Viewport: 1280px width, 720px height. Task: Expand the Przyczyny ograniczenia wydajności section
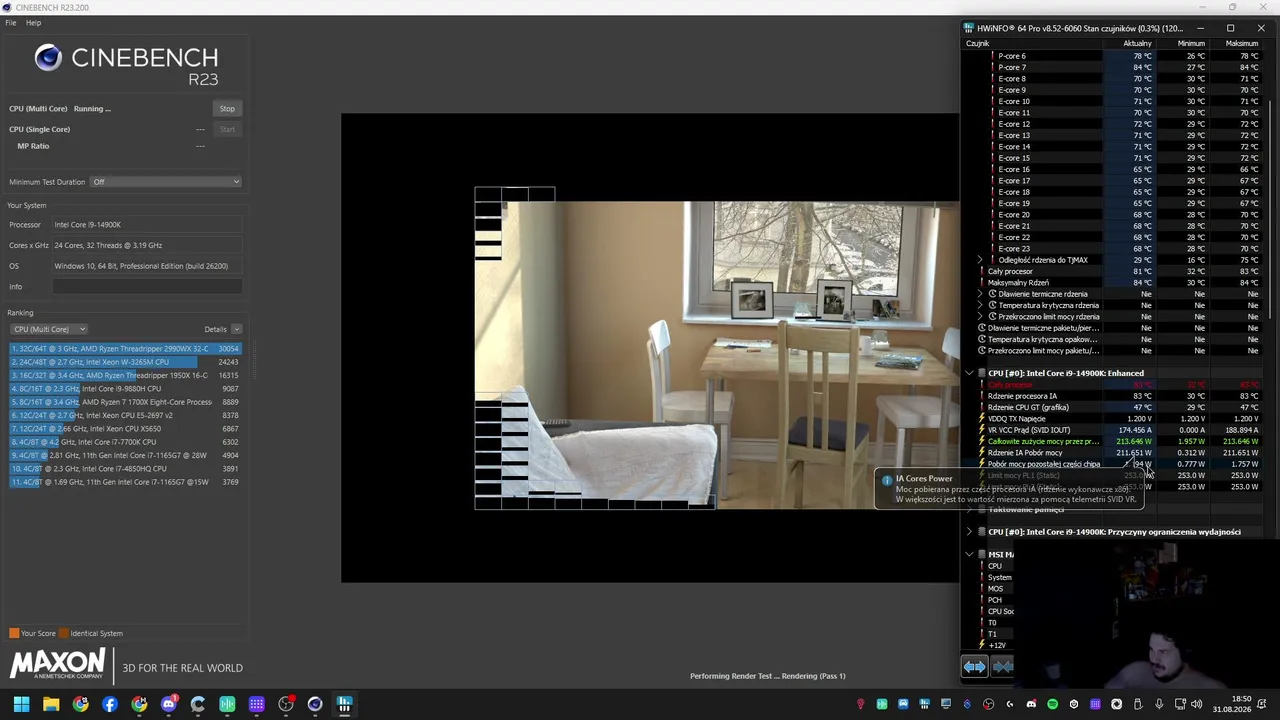point(968,532)
